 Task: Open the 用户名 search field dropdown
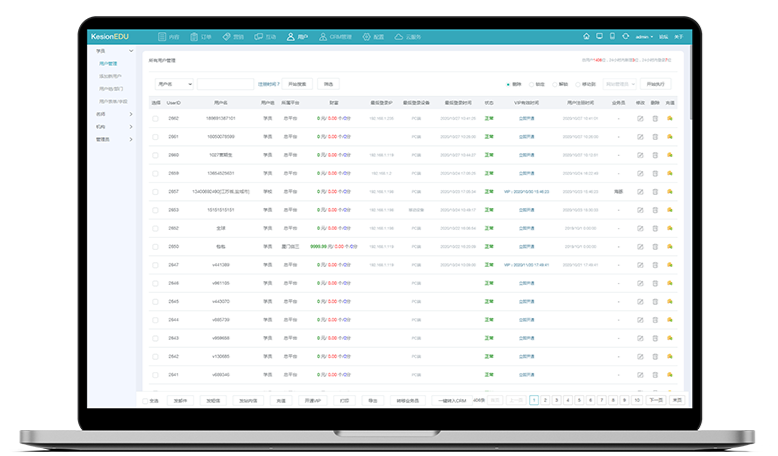click(x=170, y=85)
